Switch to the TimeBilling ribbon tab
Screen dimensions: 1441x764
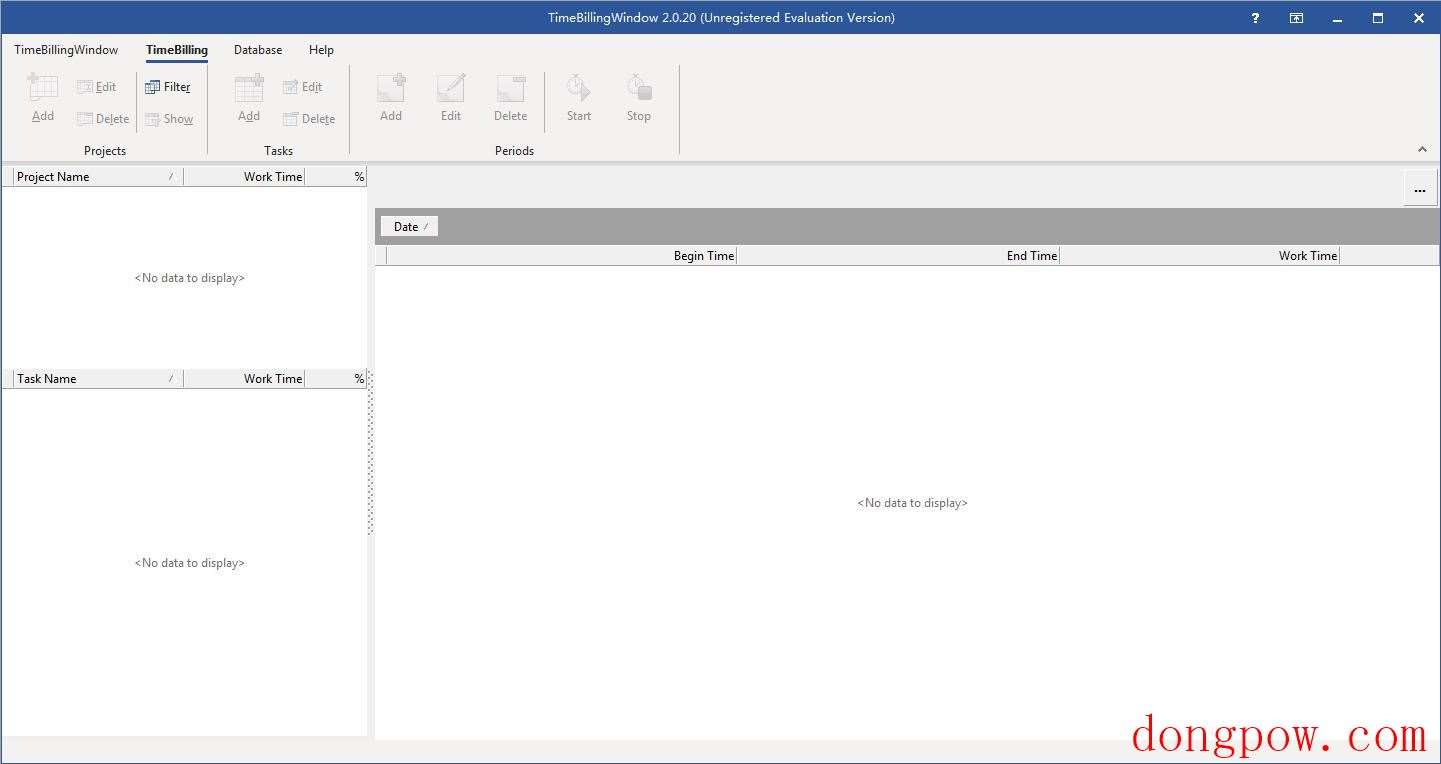[x=177, y=50]
